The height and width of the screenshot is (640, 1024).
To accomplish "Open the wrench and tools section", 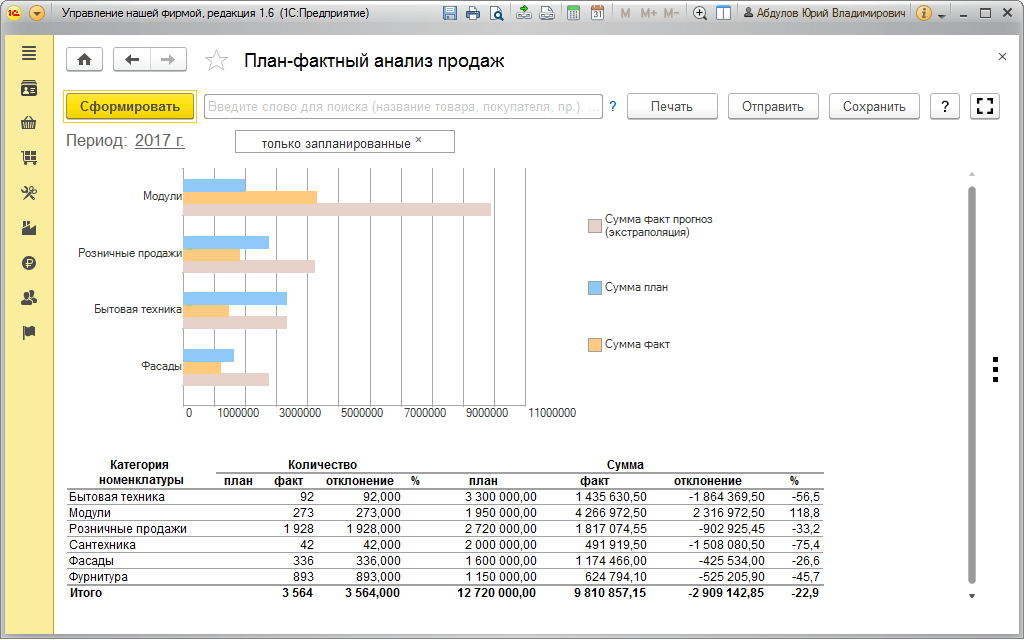I will 29,193.
